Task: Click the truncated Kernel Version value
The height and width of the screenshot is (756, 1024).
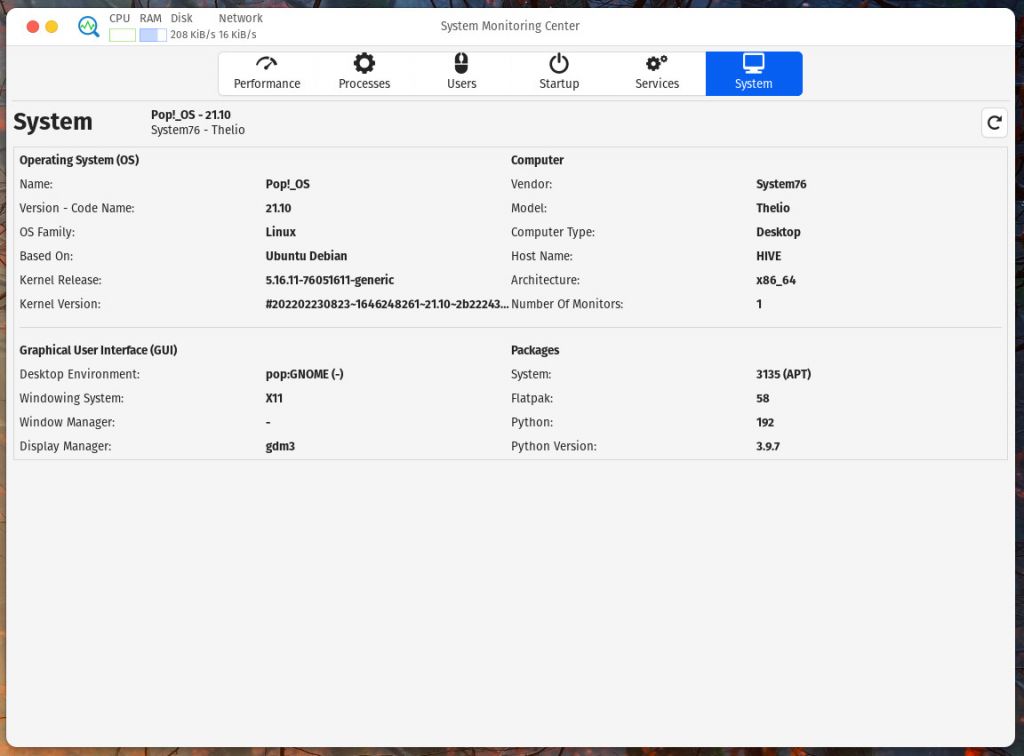Action: [x=385, y=304]
